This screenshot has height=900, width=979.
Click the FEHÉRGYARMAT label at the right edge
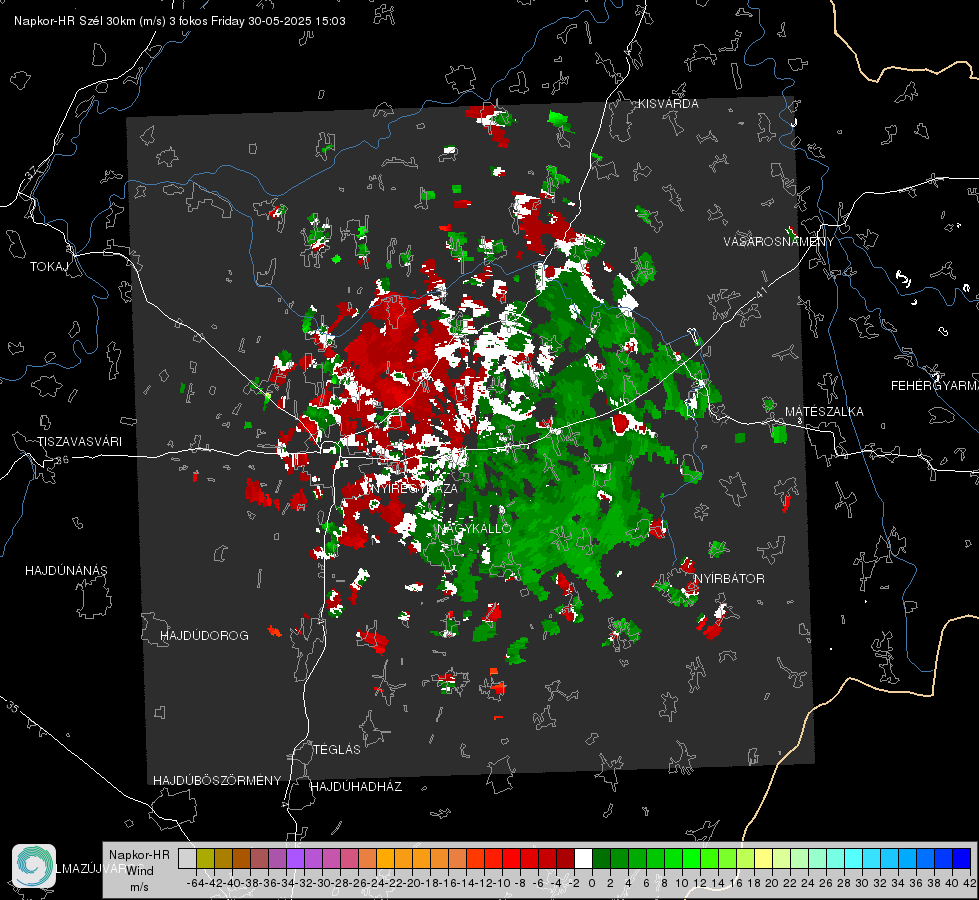click(x=935, y=386)
